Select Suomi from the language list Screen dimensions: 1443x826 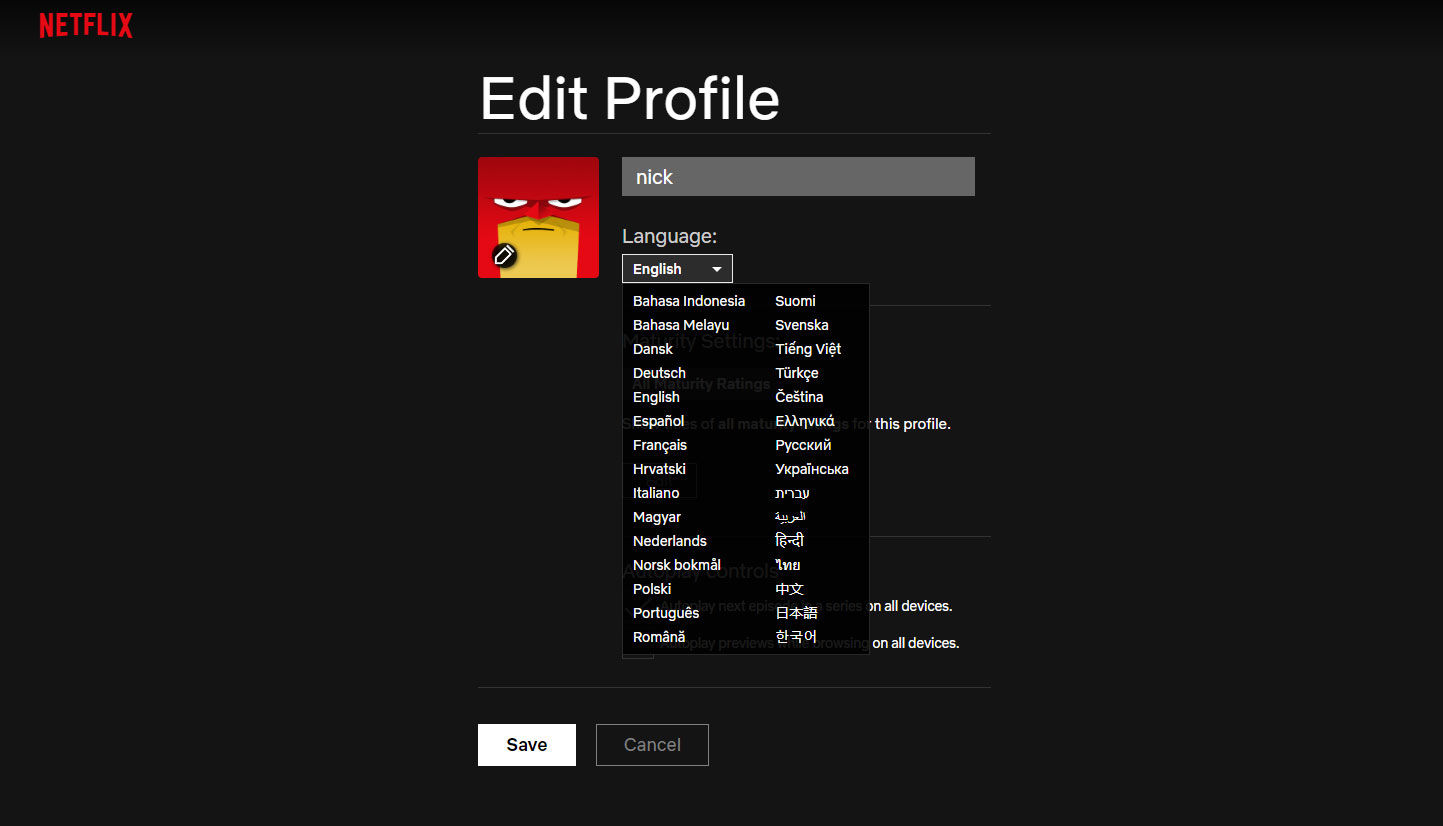(793, 300)
